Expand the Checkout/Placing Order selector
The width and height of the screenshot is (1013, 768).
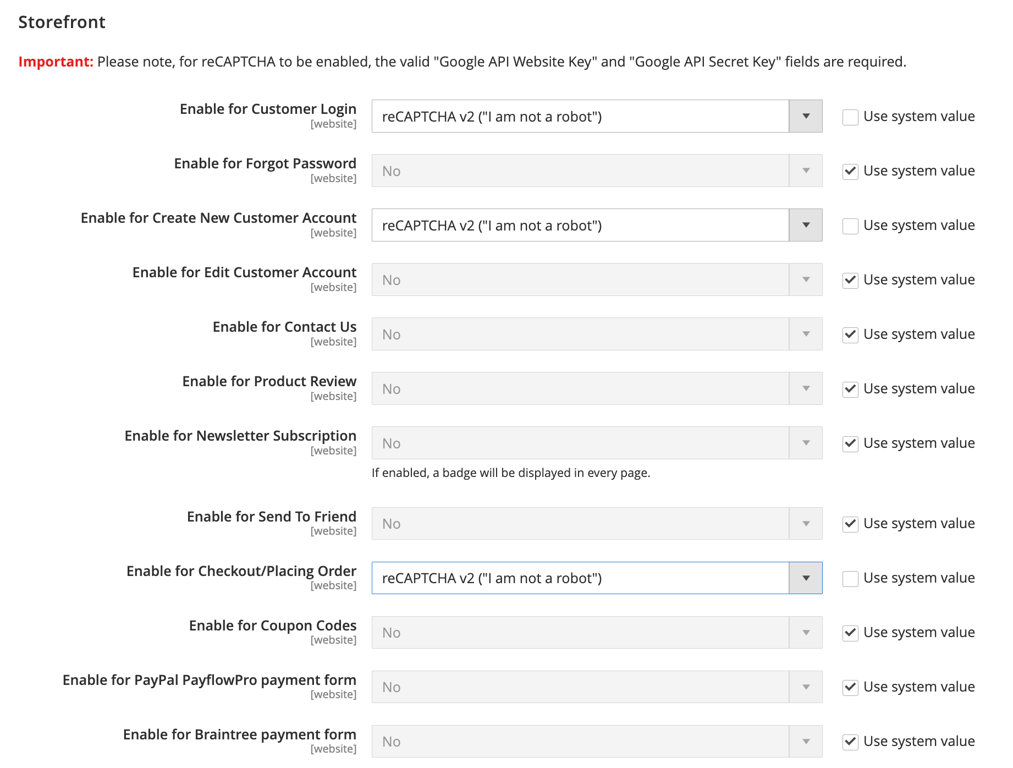click(x=805, y=577)
